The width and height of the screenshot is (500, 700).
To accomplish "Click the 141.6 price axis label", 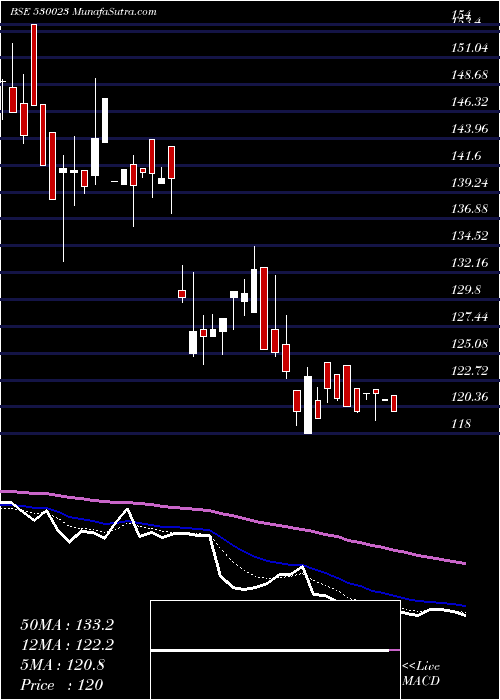I will coord(467,156).
